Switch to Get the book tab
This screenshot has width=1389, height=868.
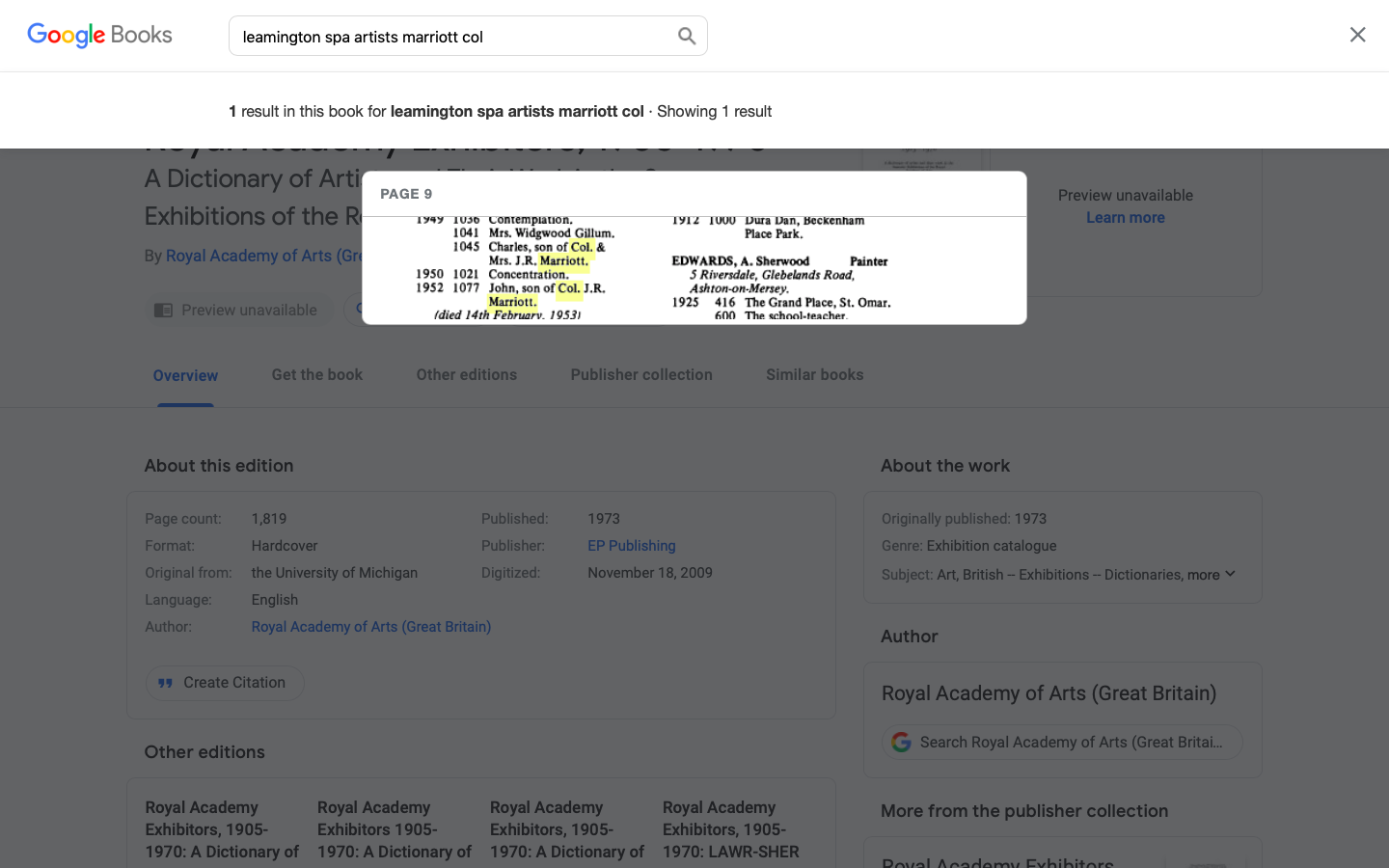coord(316,375)
